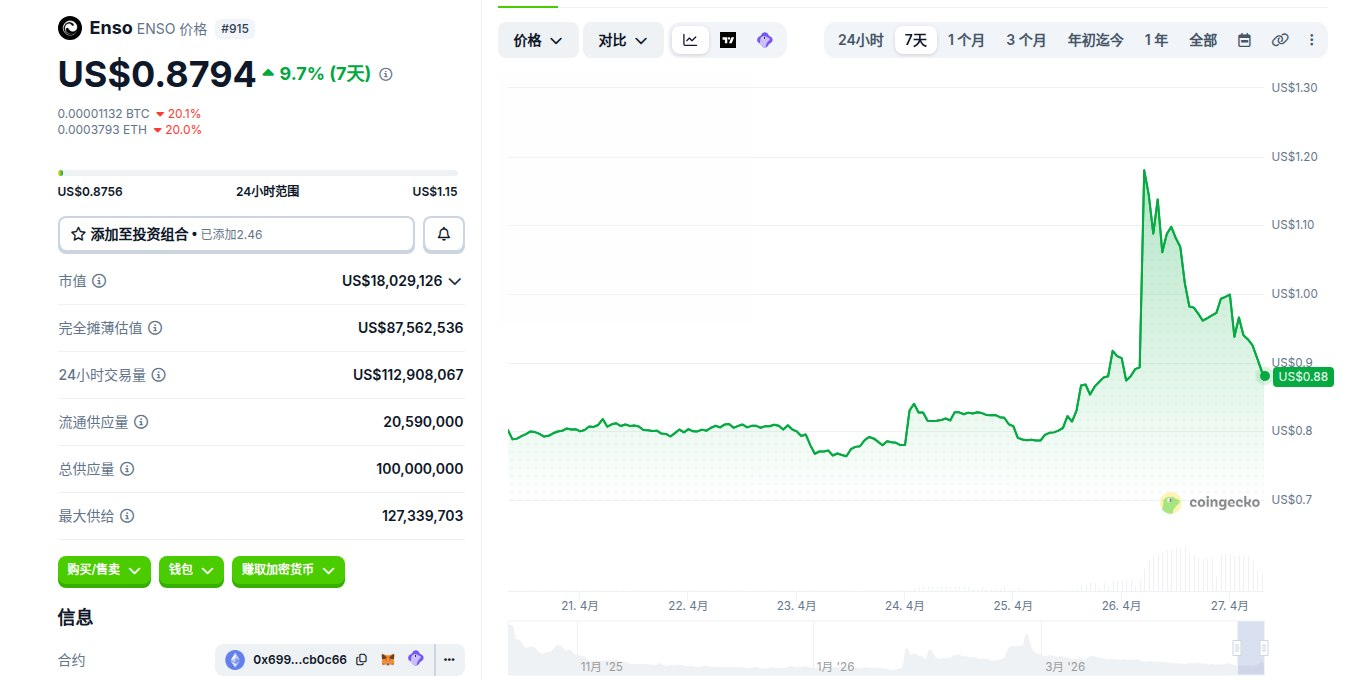
Task: Click the Enso coin logo icon
Action: pyautogui.click(x=70, y=28)
